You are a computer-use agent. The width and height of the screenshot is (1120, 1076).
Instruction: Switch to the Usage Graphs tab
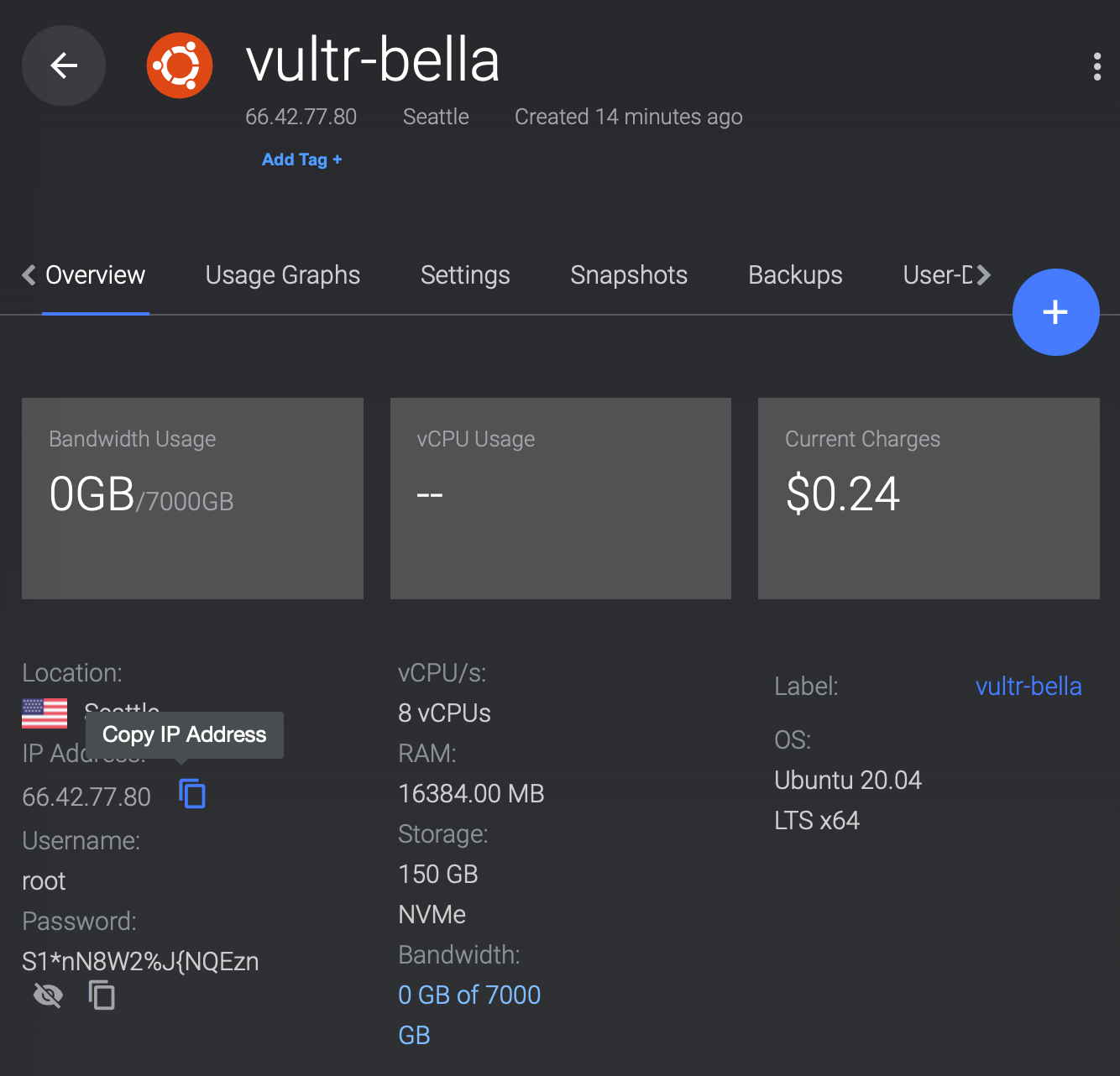coord(282,275)
